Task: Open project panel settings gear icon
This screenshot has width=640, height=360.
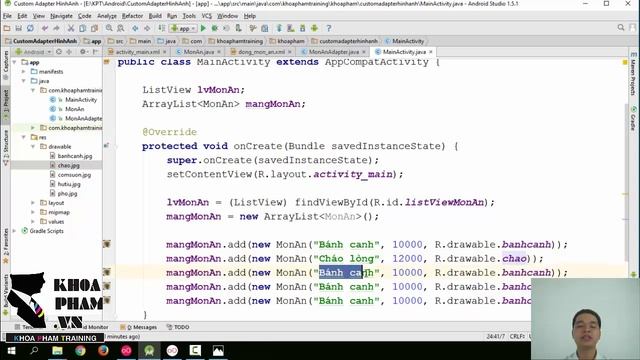Action: point(83,52)
